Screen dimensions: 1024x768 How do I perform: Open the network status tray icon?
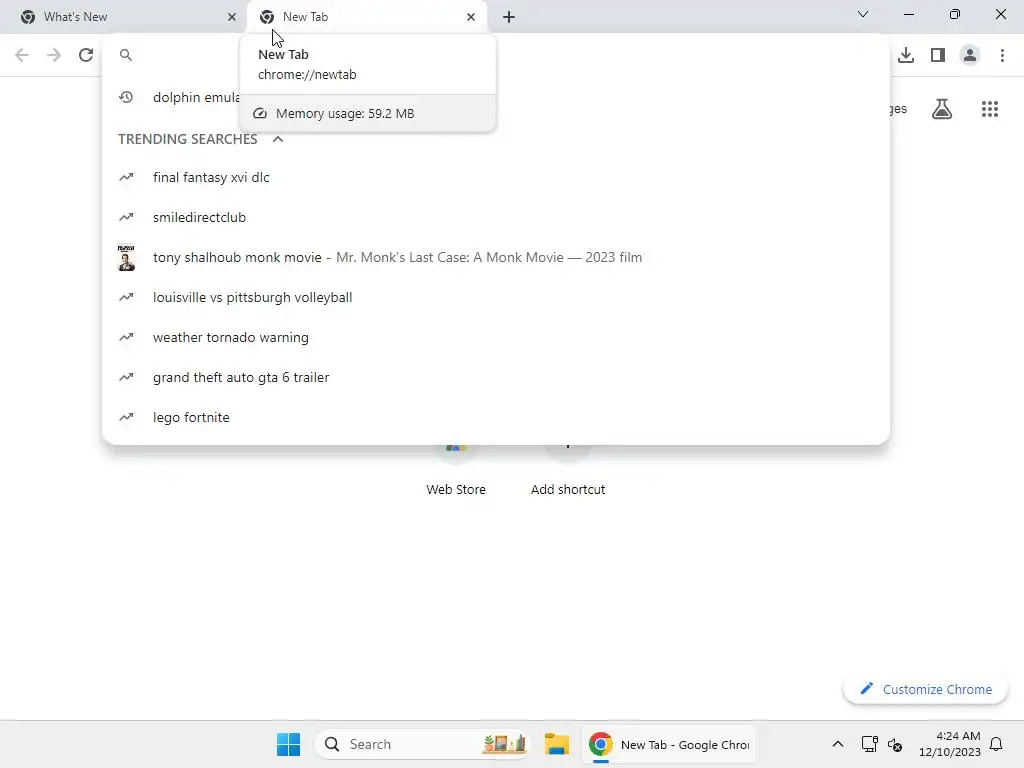(869, 744)
